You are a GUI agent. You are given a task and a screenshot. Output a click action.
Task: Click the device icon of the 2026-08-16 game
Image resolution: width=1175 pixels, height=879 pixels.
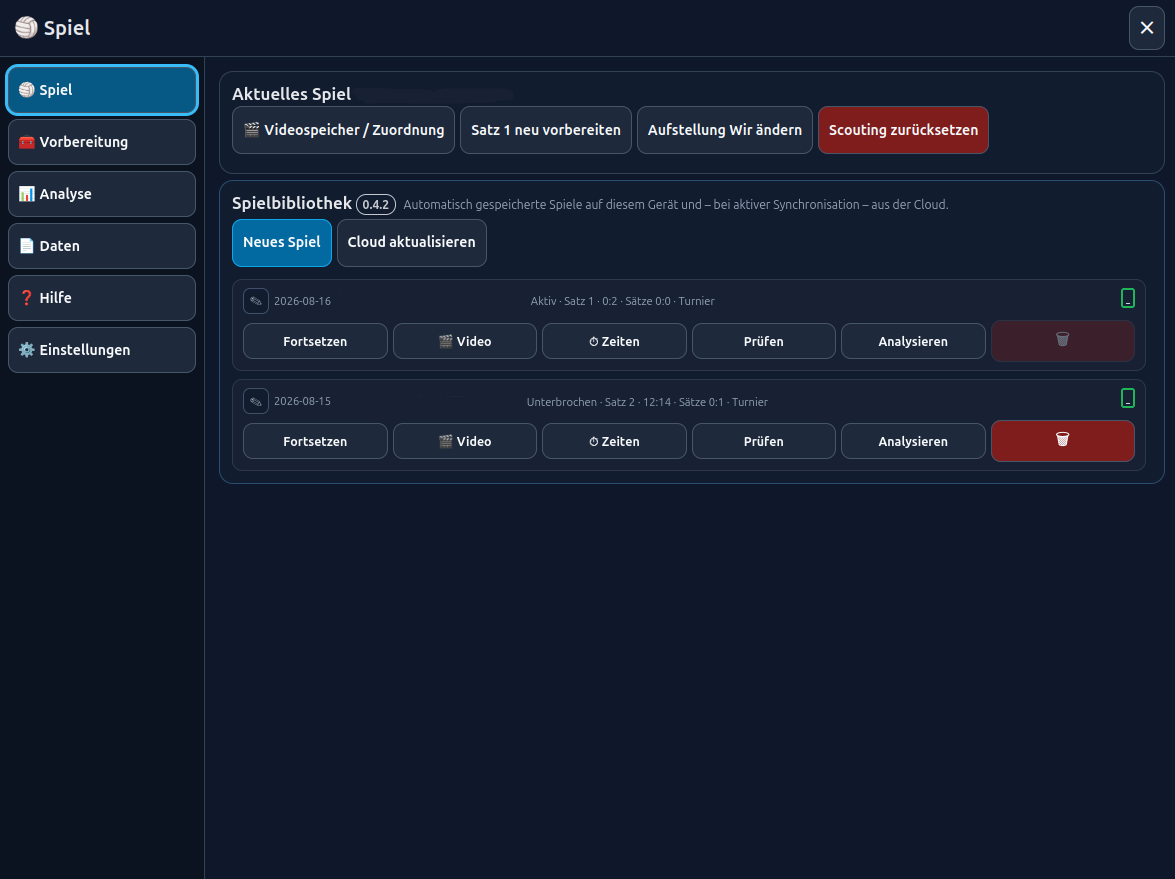(x=1128, y=298)
